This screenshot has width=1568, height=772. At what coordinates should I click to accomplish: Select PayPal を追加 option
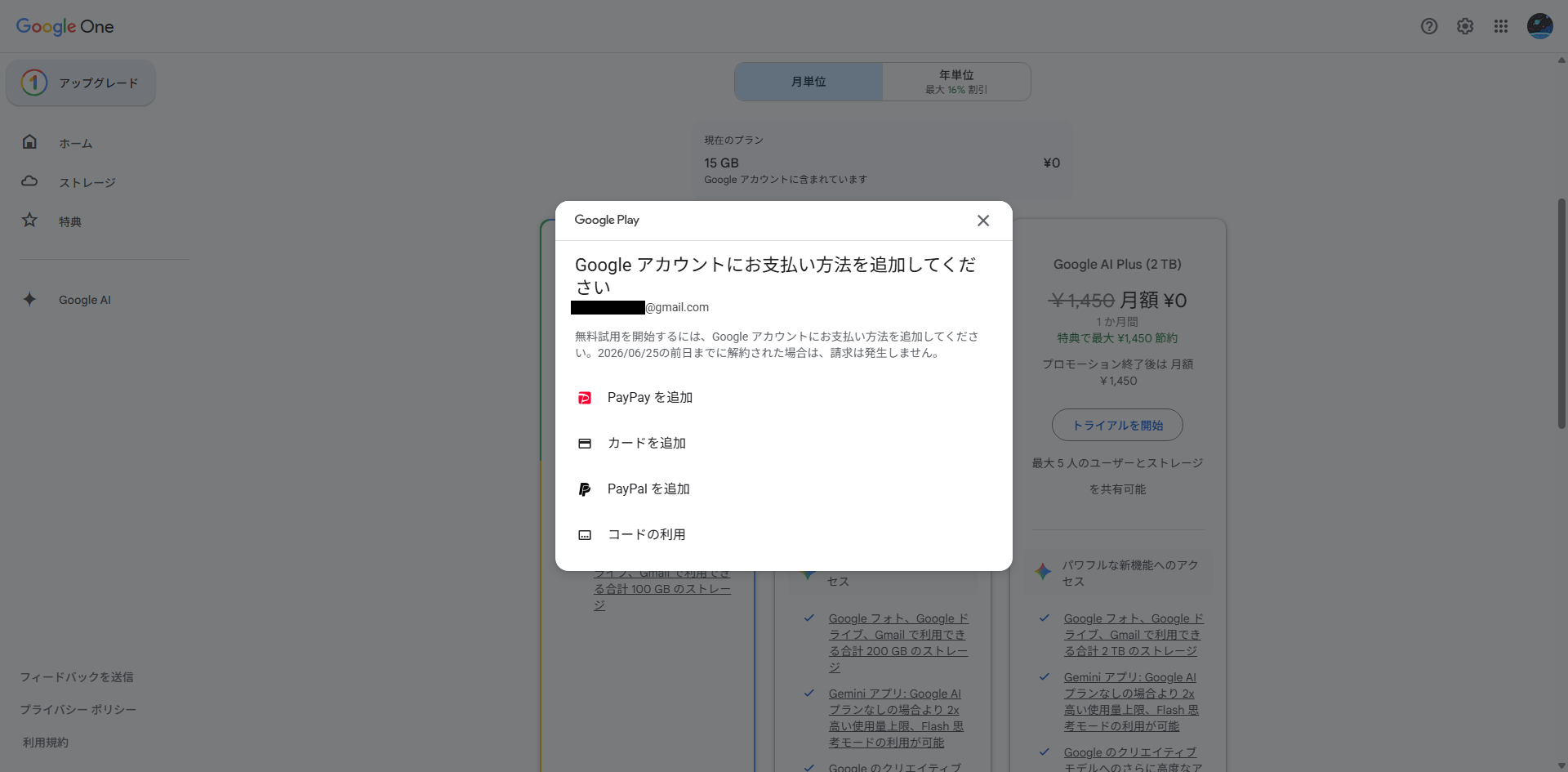pyautogui.click(x=784, y=489)
